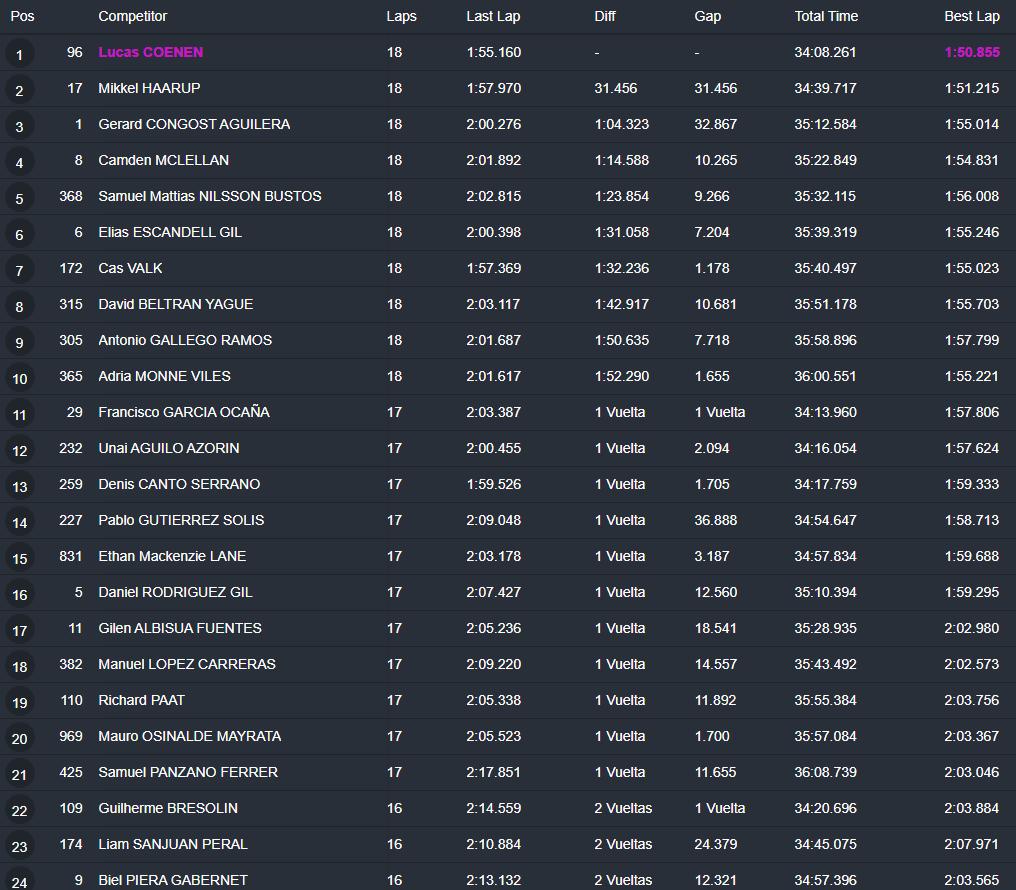The width and height of the screenshot is (1016, 890).
Task: Open Lucas COENEN's competitor name
Action: [150, 52]
